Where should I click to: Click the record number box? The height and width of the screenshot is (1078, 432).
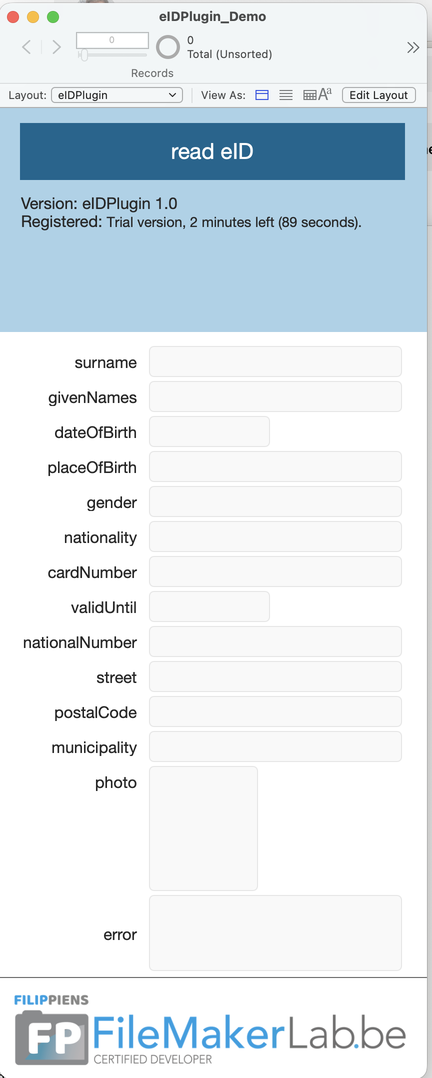112,40
